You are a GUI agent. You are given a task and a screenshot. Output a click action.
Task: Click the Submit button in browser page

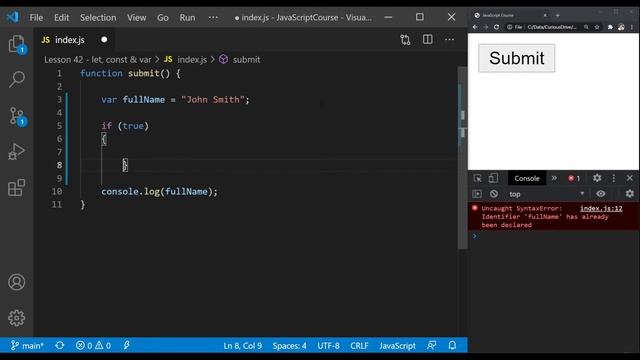coord(516,58)
